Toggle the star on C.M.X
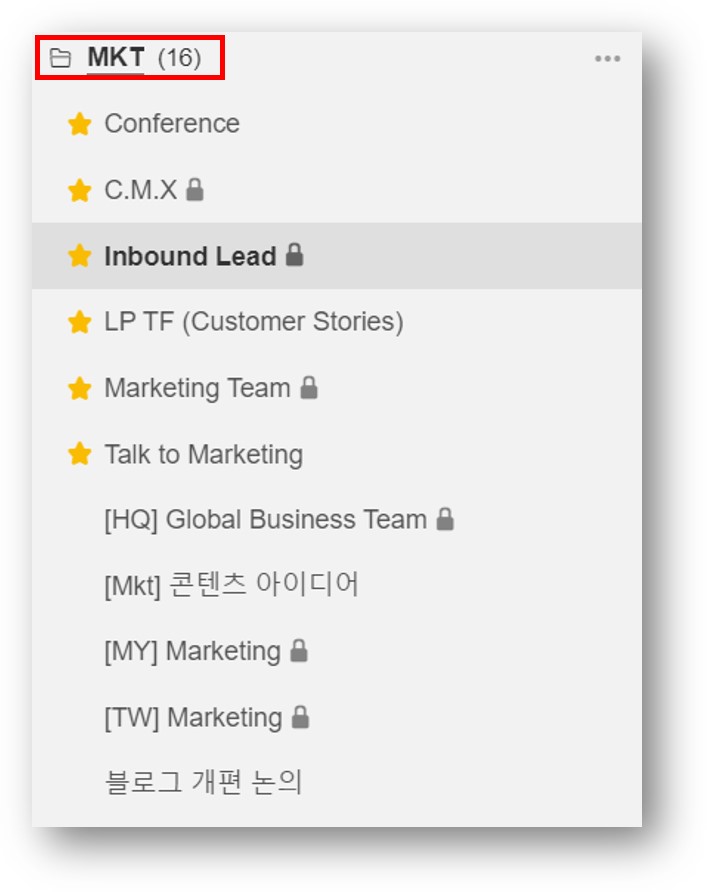 tap(79, 190)
